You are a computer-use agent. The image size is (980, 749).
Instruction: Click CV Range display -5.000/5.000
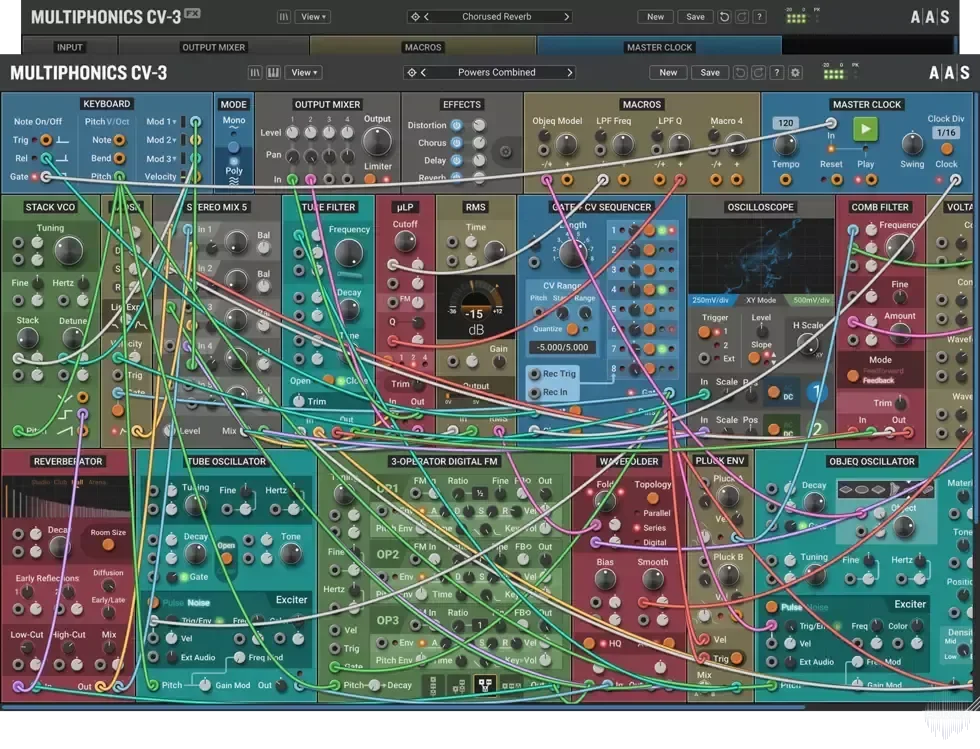(x=562, y=348)
